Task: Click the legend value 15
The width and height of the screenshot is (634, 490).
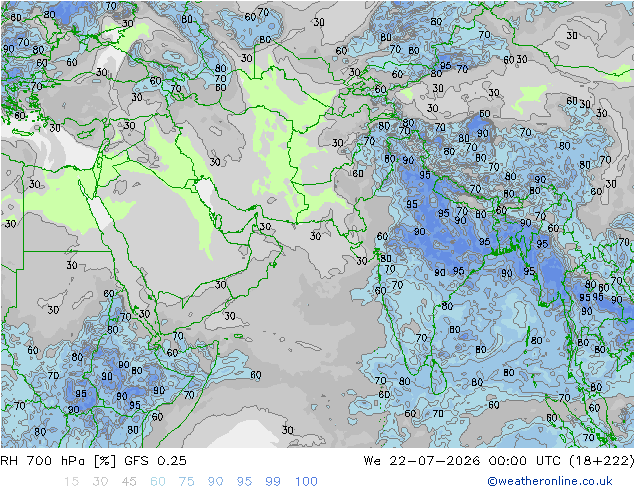Action: tap(71, 482)
